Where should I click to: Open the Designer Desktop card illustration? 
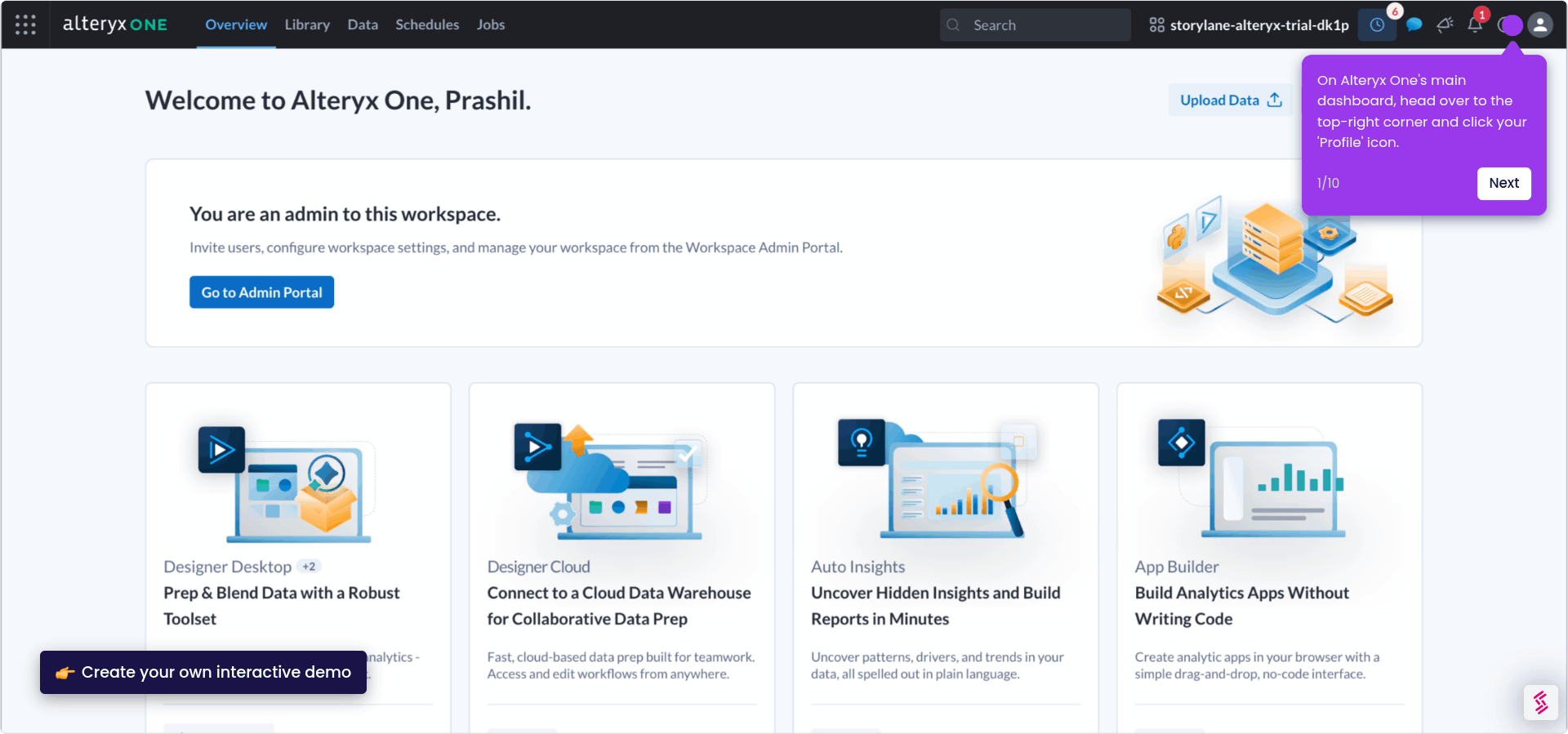285,483
